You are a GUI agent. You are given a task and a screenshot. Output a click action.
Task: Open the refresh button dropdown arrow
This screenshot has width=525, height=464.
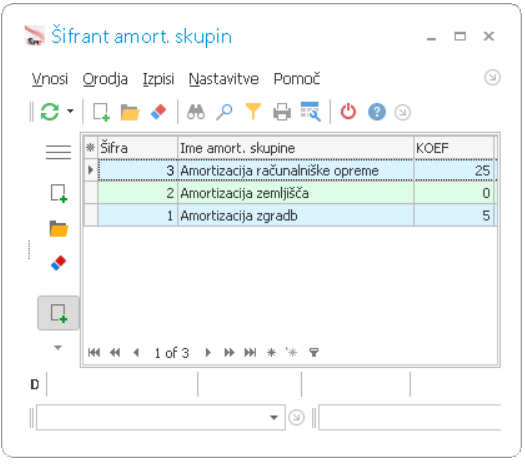coord(70,111)
